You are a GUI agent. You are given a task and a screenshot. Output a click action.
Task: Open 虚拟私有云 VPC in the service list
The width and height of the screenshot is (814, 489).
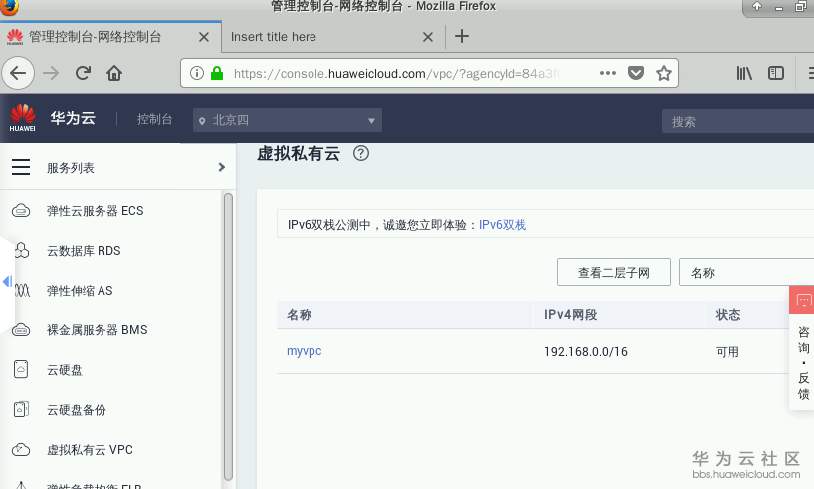[90, 450]
